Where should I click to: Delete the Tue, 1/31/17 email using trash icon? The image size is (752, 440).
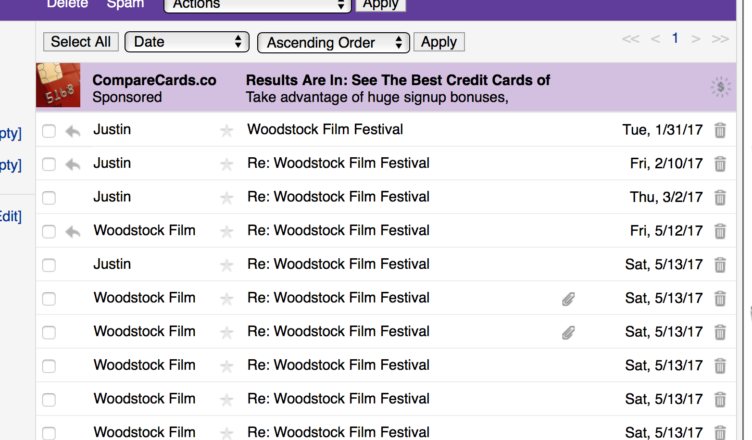point(720,131)
